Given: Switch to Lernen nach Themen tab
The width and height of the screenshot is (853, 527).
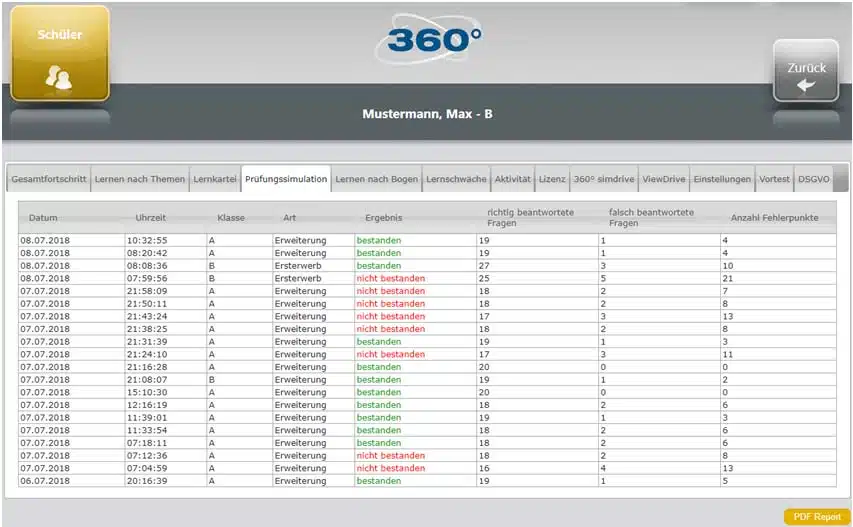Looking at the screenshot, I should 140,179.
